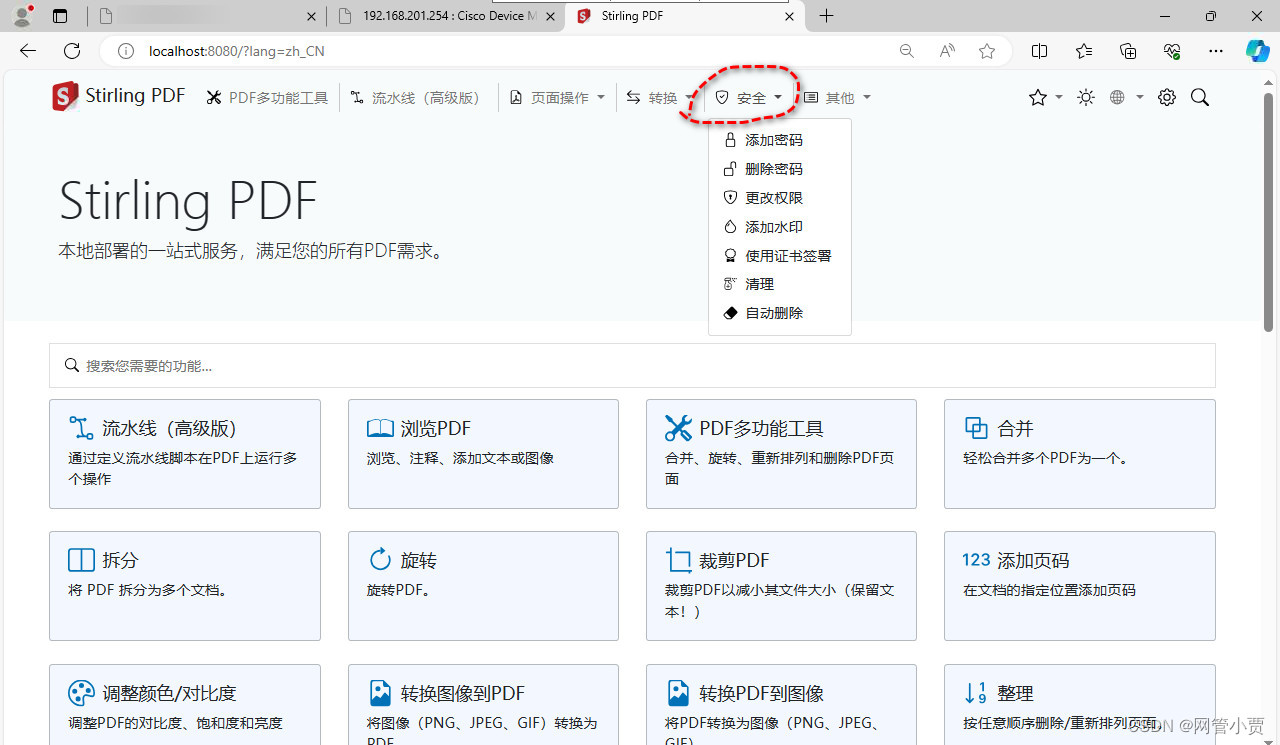Open the 拆分 card
The height and width of the screenshot is (745, 1280).
coord(185,586)
